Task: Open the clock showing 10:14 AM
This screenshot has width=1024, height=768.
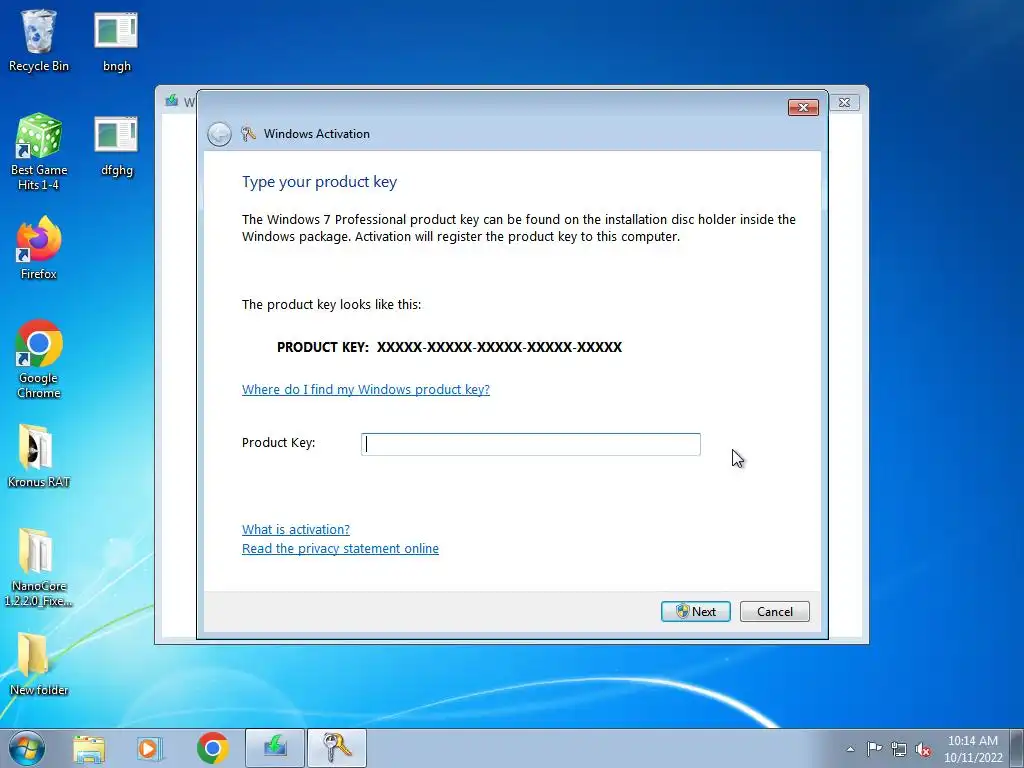Action: (x=972, y=749)
